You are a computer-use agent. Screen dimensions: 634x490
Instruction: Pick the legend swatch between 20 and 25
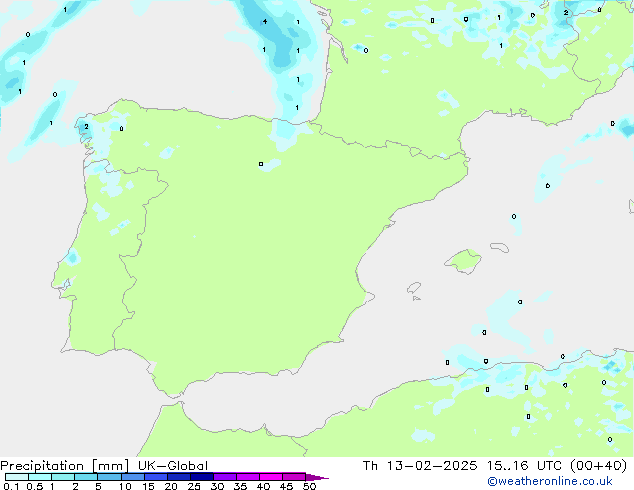click(179, 477)
